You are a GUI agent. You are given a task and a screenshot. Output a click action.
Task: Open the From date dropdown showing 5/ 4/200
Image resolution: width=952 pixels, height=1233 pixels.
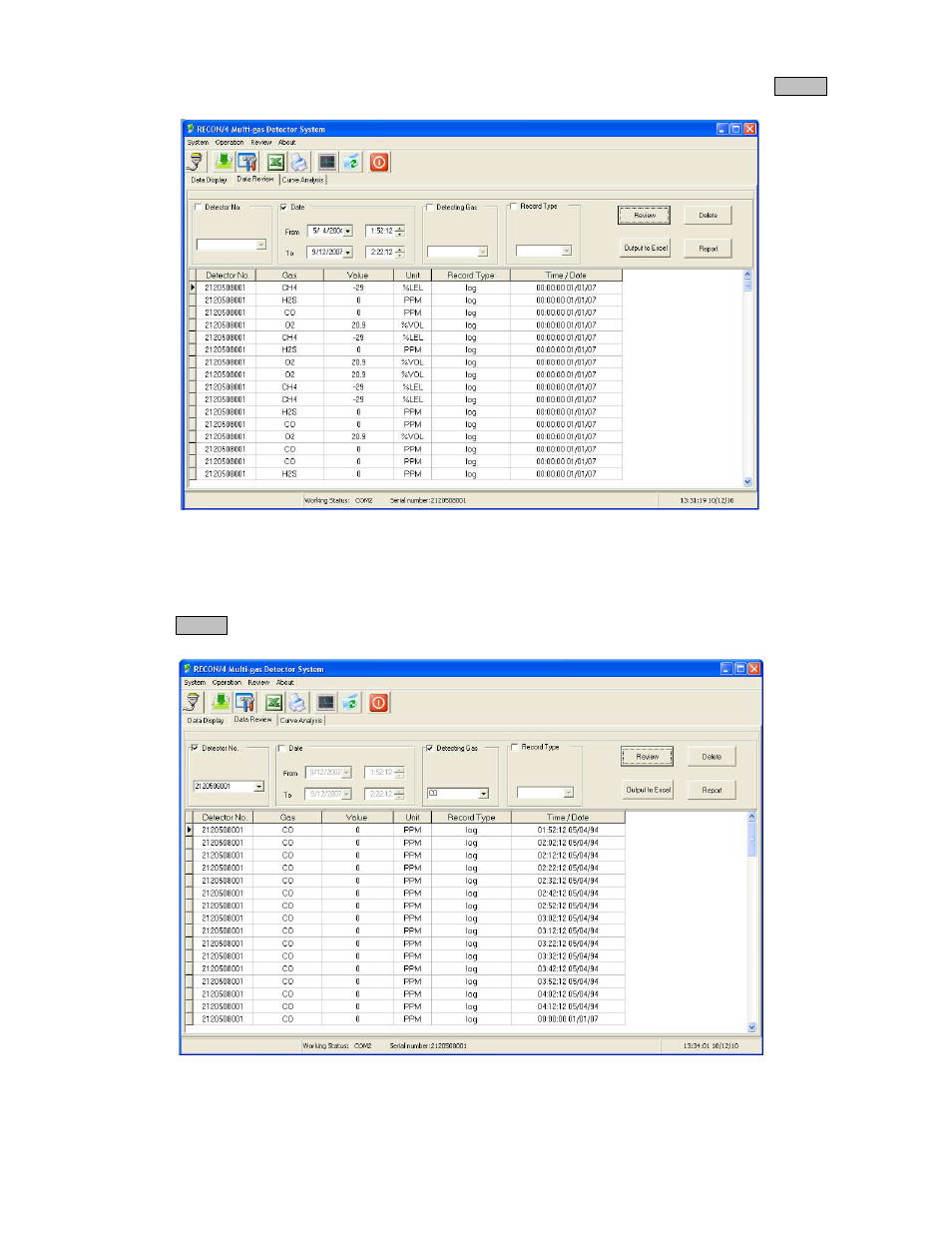click(348, 232)
